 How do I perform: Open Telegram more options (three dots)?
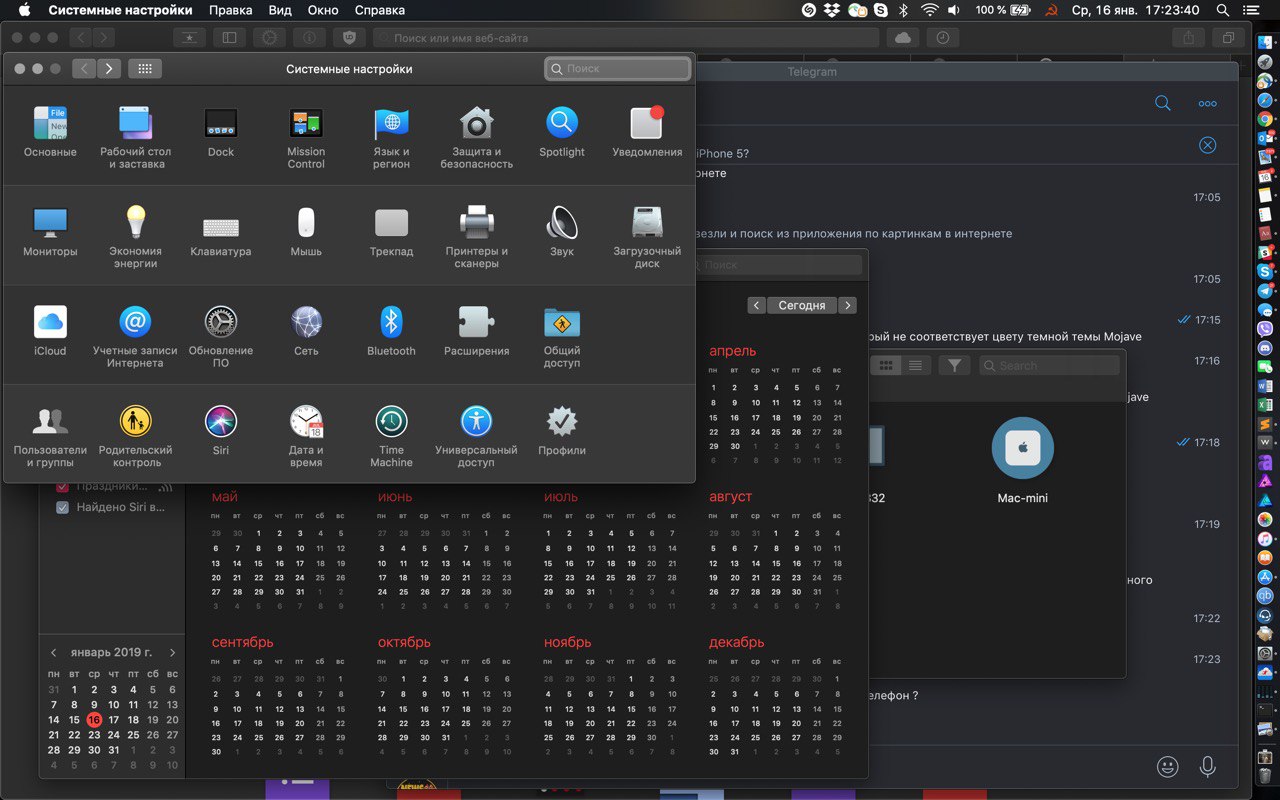(x=1207, y=103)
